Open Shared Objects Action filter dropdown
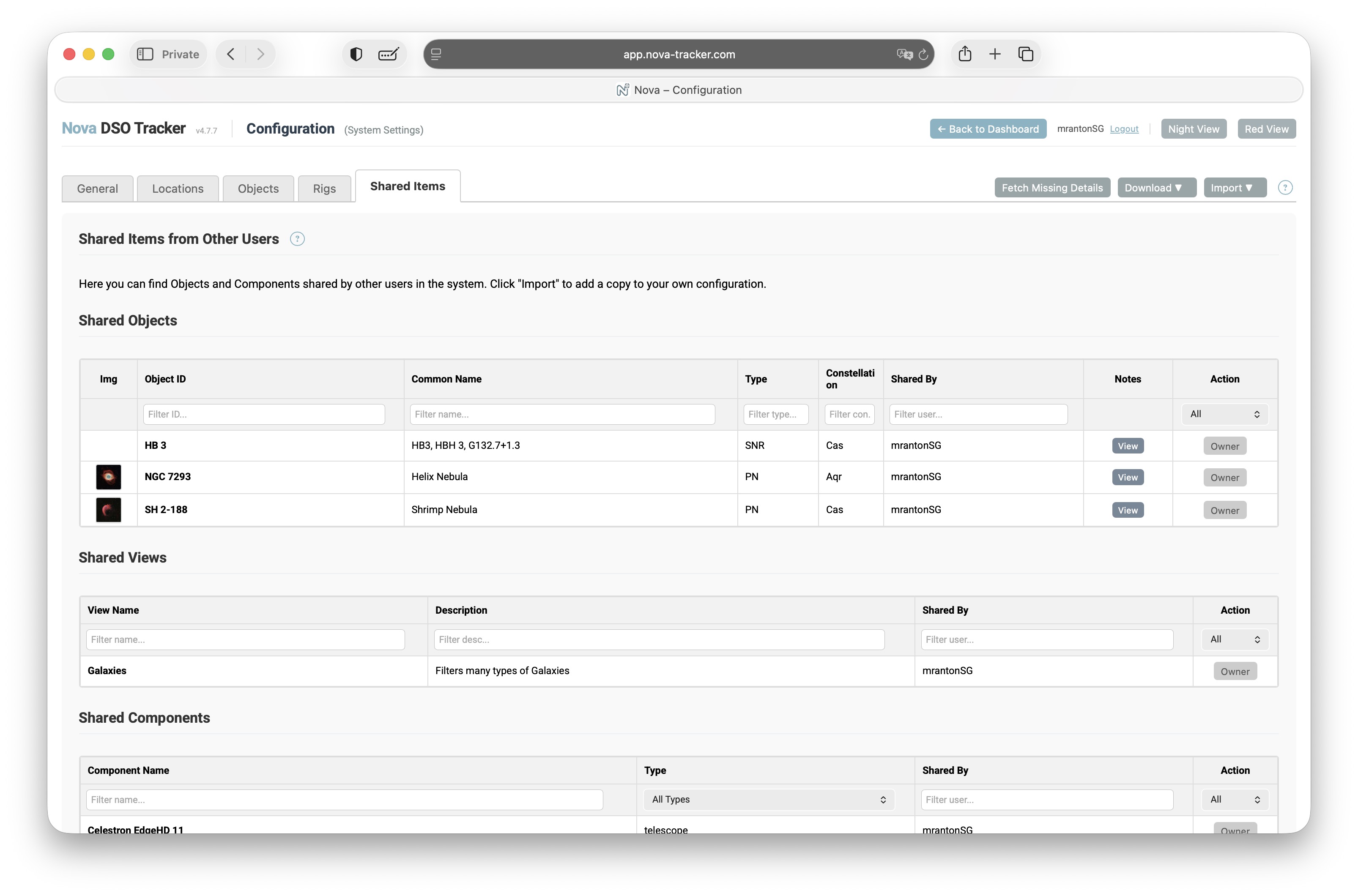 click(x=1224, y=414)
